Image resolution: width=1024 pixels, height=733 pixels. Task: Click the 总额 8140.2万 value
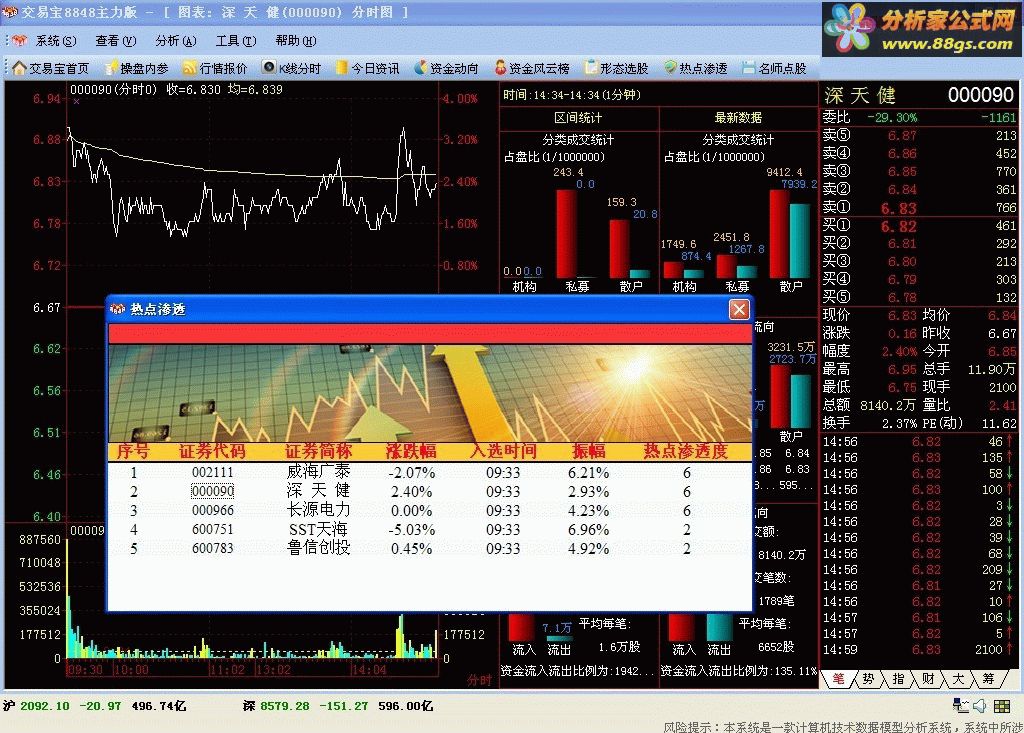[x=888, y=406]
